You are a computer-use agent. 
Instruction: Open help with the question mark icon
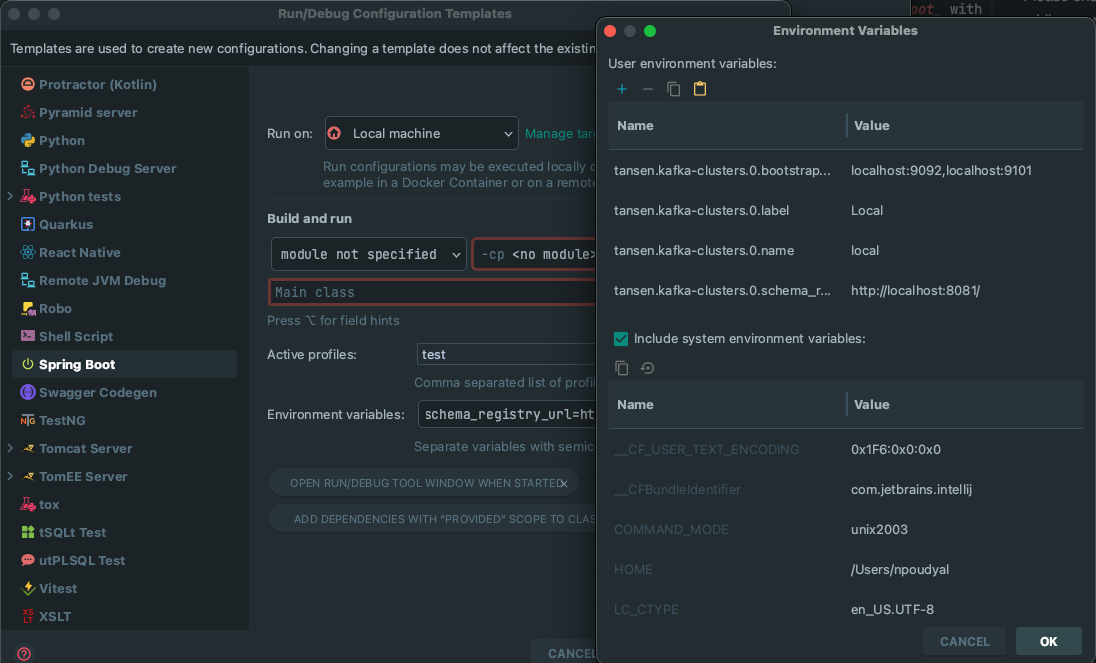tap(24, 654)
